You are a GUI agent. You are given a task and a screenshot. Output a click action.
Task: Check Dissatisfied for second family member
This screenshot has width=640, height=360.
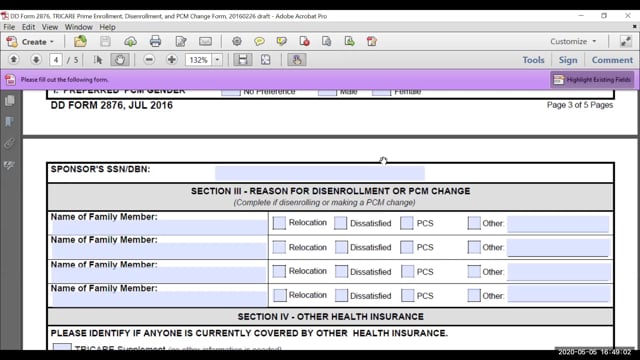tap(341, 247)
